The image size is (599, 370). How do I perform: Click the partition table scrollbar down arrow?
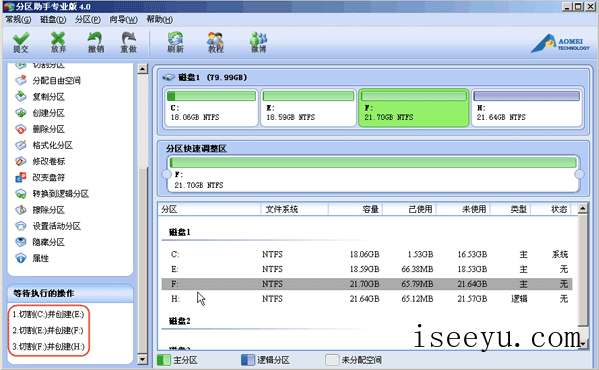click(x=583, y=343)
